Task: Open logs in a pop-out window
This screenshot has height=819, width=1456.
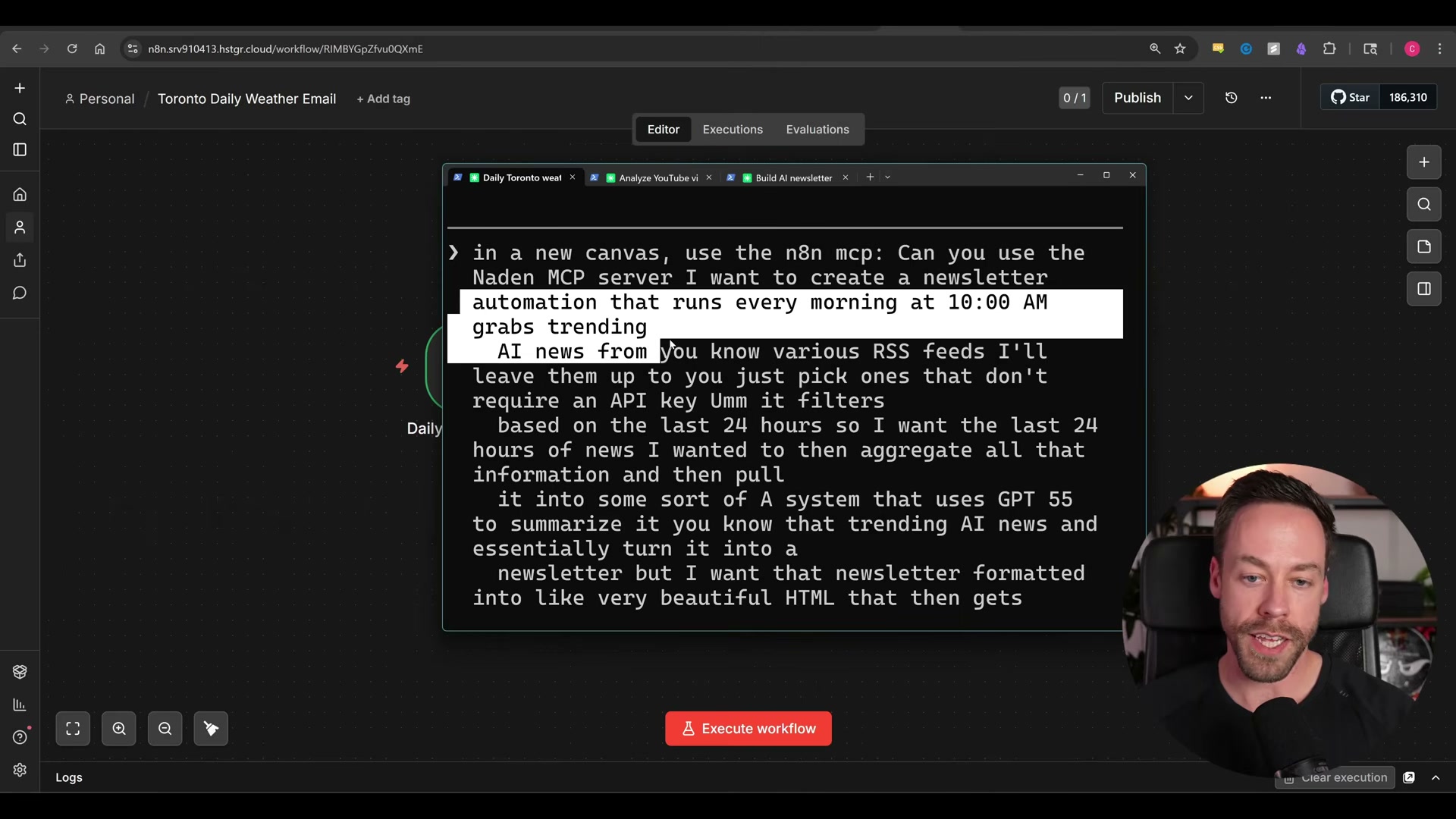Action: [x=1409, y=777]
